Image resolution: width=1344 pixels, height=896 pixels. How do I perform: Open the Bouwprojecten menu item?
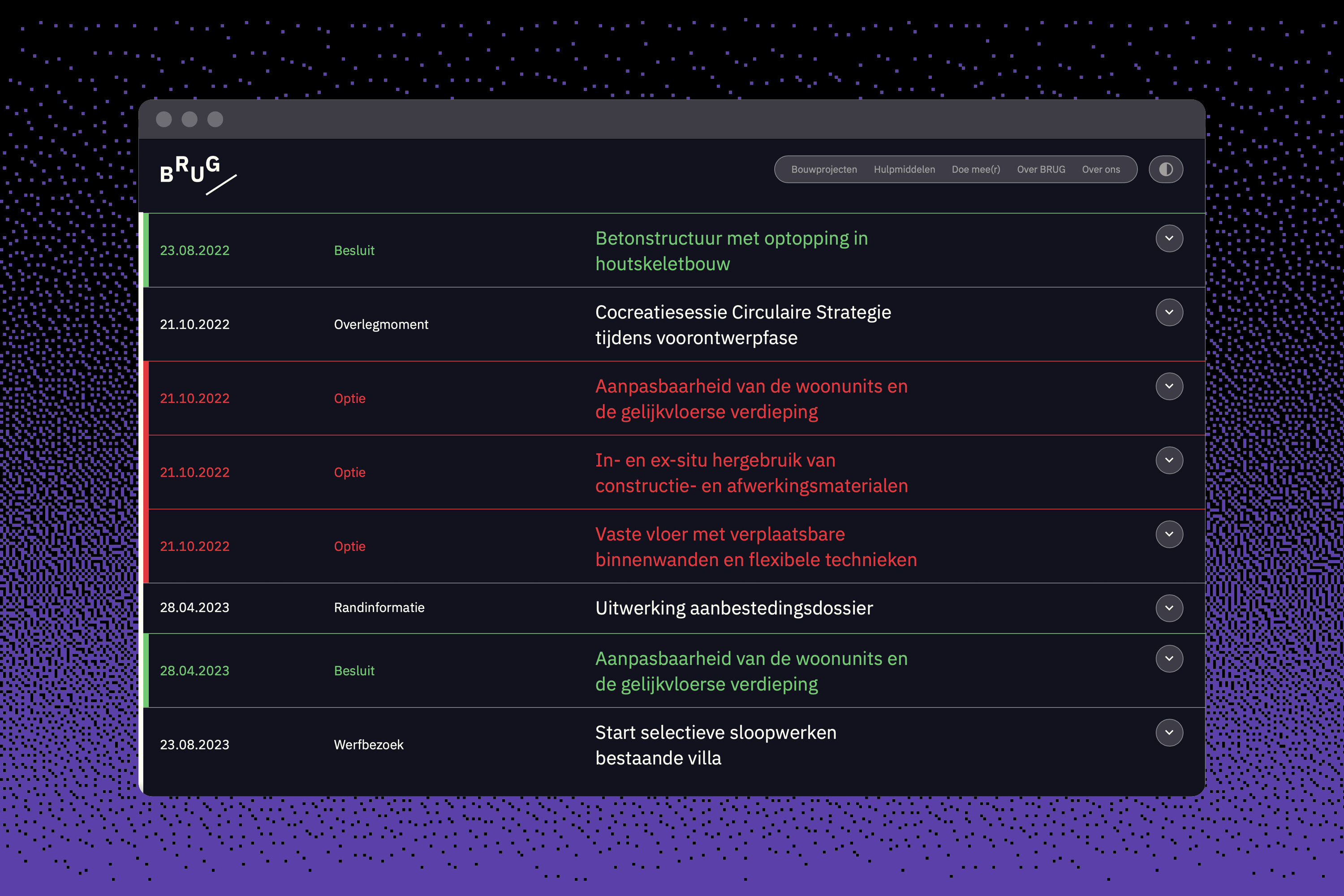pos(824,169)
